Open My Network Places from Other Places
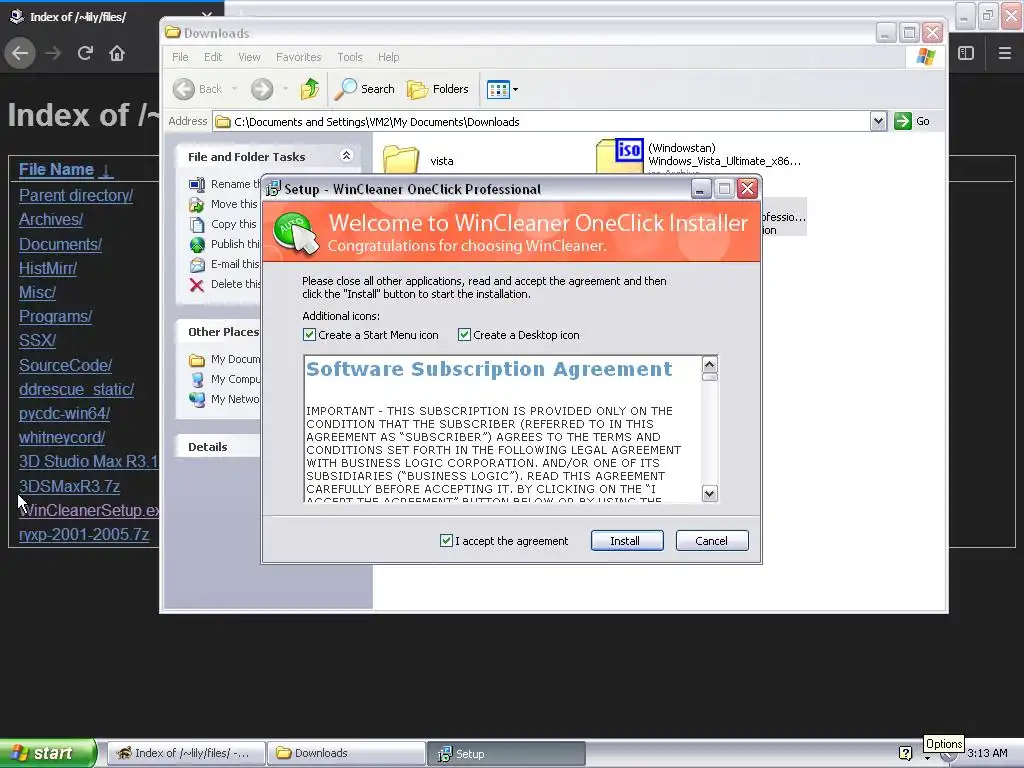The image size is (1024, 768). click(x=224, y=399)
